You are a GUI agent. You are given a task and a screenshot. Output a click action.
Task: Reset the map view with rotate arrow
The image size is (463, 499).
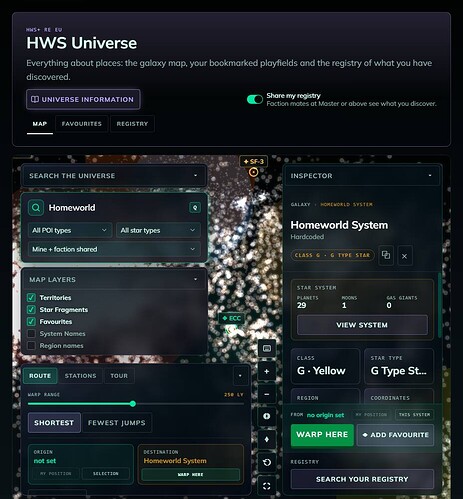pos(267,462)
